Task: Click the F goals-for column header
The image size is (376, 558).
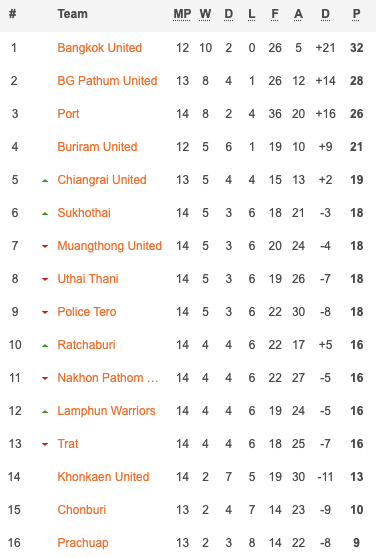Action: [275, 14]
